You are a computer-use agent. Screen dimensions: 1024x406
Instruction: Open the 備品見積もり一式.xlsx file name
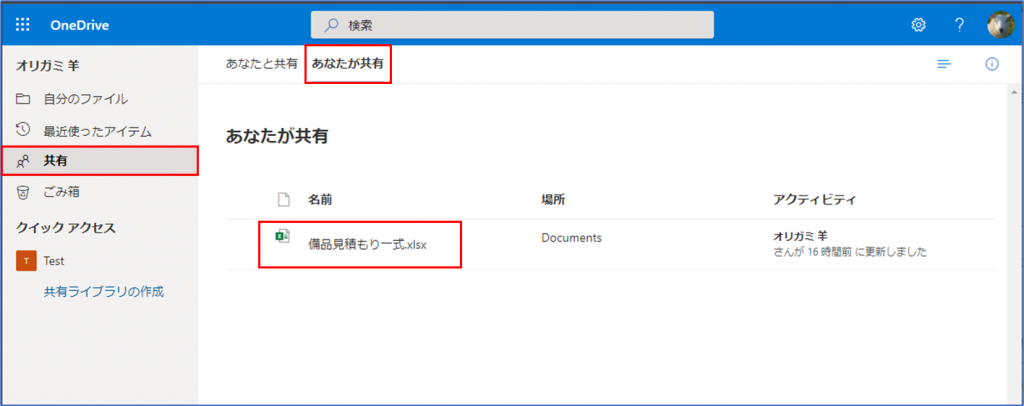[367, 245]
